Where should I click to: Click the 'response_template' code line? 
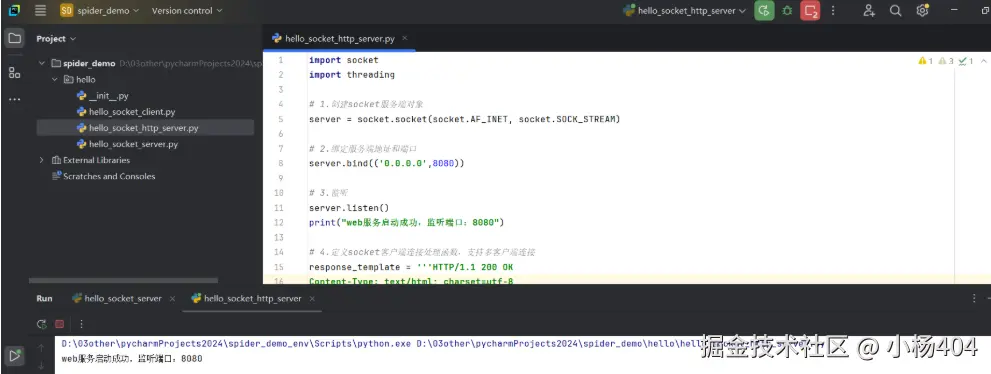pos(411,267)
